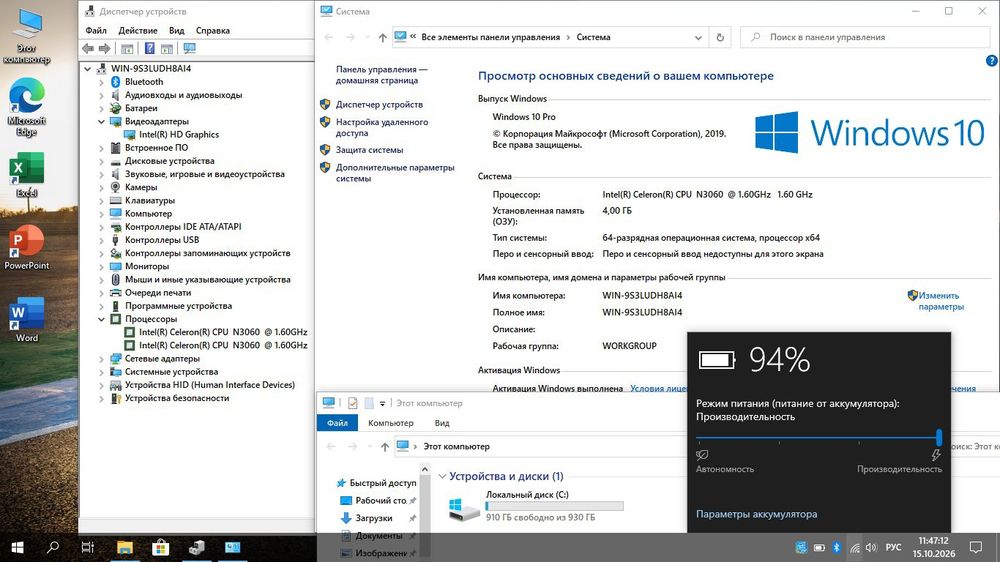Select 'Загрузки' in Explorer navigation
Image resolution: width=1000 pixels, height=562 pixels.
tap(374, 519)
